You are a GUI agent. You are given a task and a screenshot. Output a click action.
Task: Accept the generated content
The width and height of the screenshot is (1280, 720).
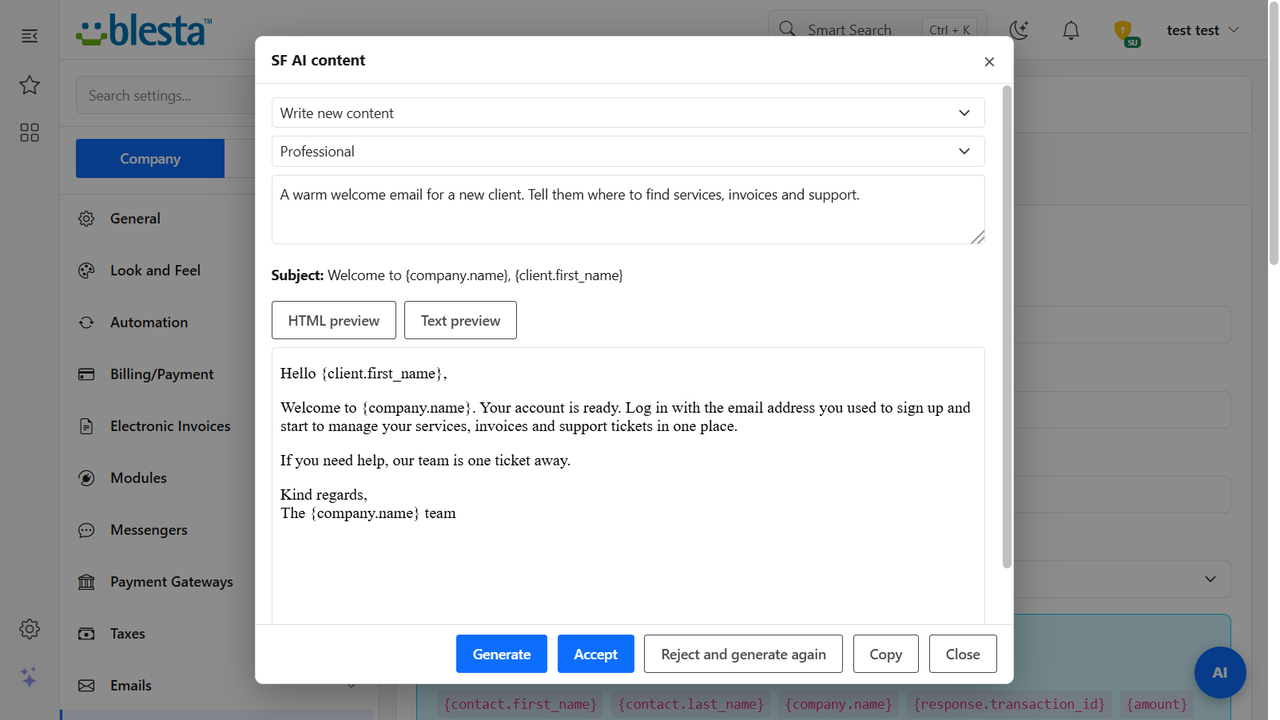[596, 654]
